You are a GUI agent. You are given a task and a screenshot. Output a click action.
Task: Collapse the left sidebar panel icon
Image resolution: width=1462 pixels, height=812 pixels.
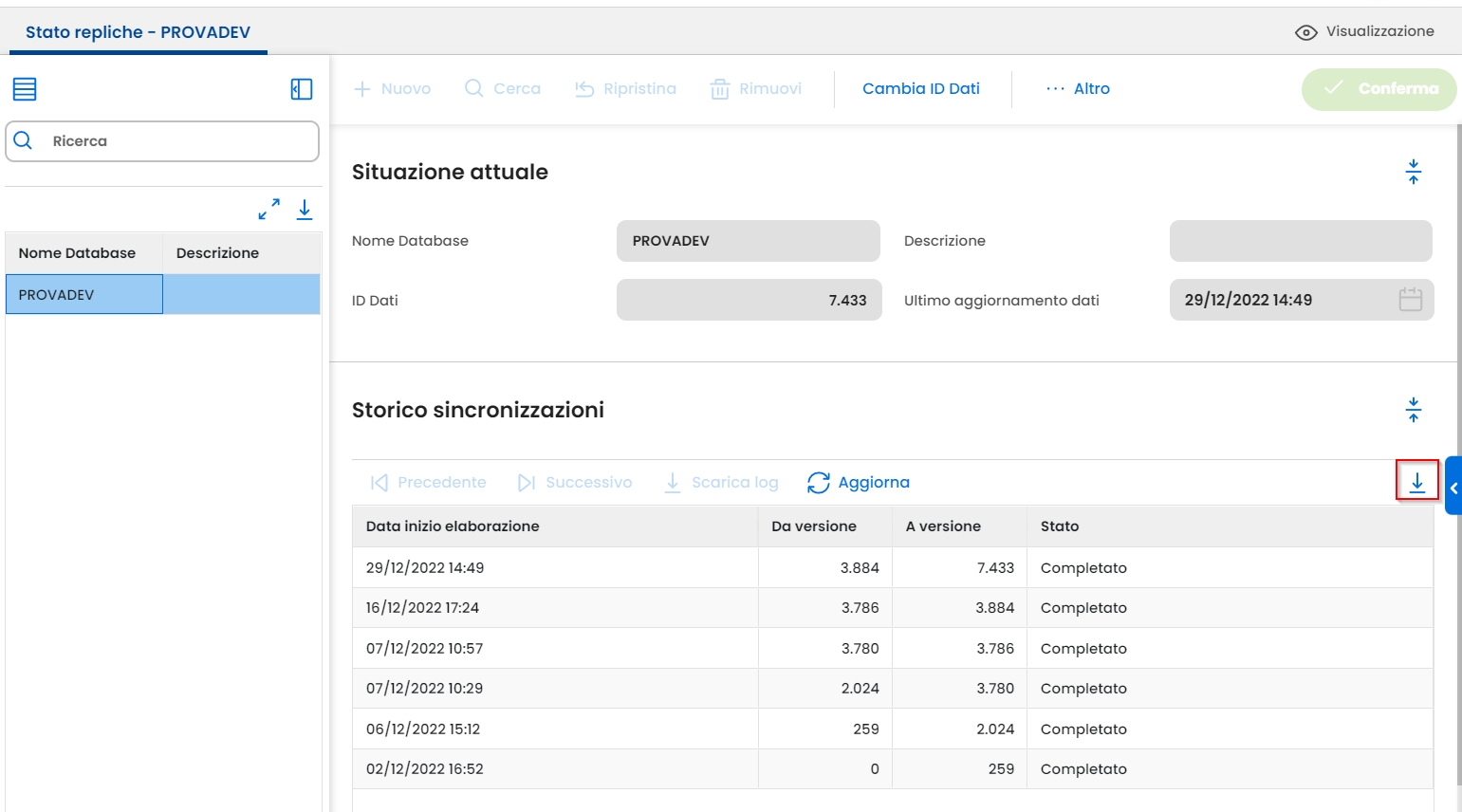point(302,89)
